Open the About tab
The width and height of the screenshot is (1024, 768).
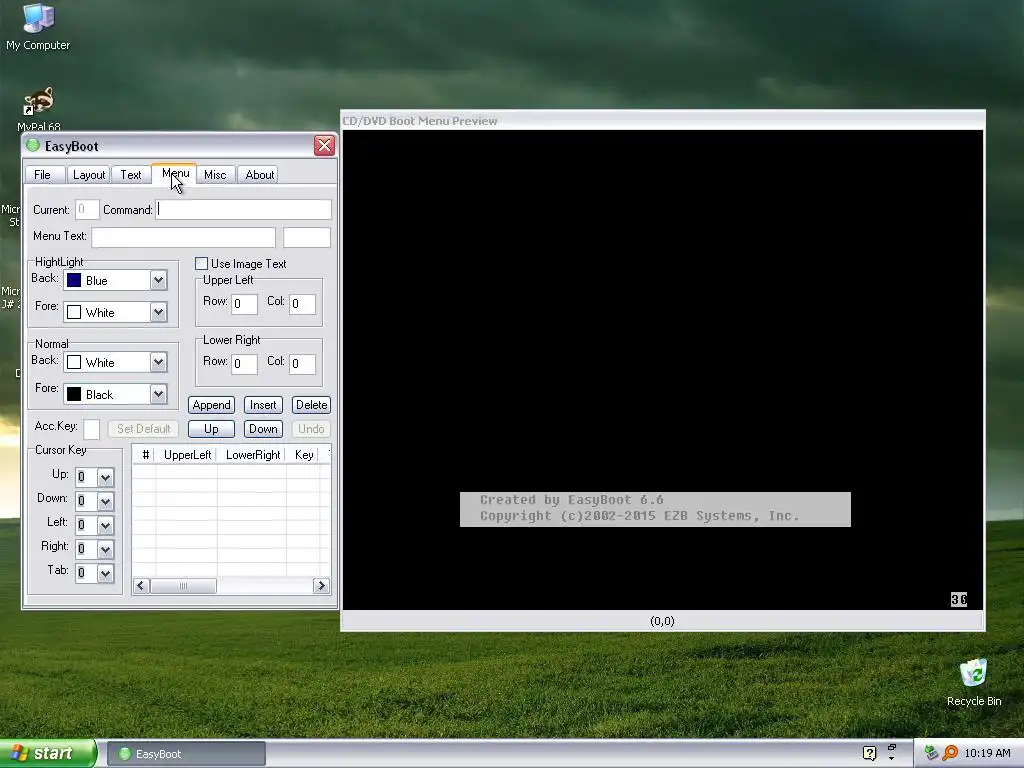click(259, 174)
